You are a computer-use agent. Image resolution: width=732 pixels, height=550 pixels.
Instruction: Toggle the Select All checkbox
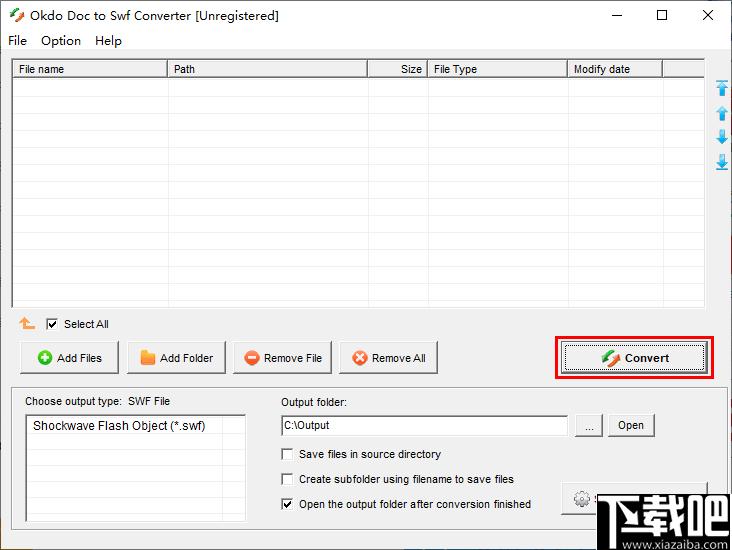click(x=52, y=324)
